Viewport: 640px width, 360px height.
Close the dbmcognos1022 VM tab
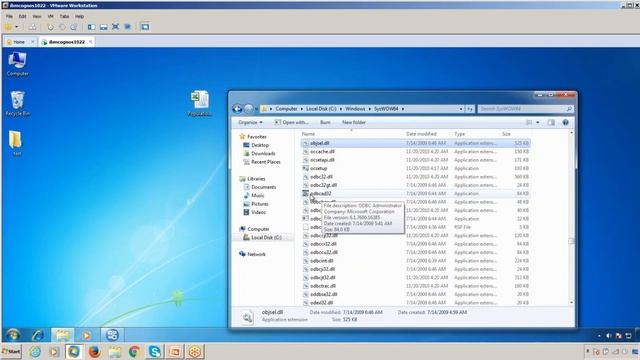tap(91, 42)
